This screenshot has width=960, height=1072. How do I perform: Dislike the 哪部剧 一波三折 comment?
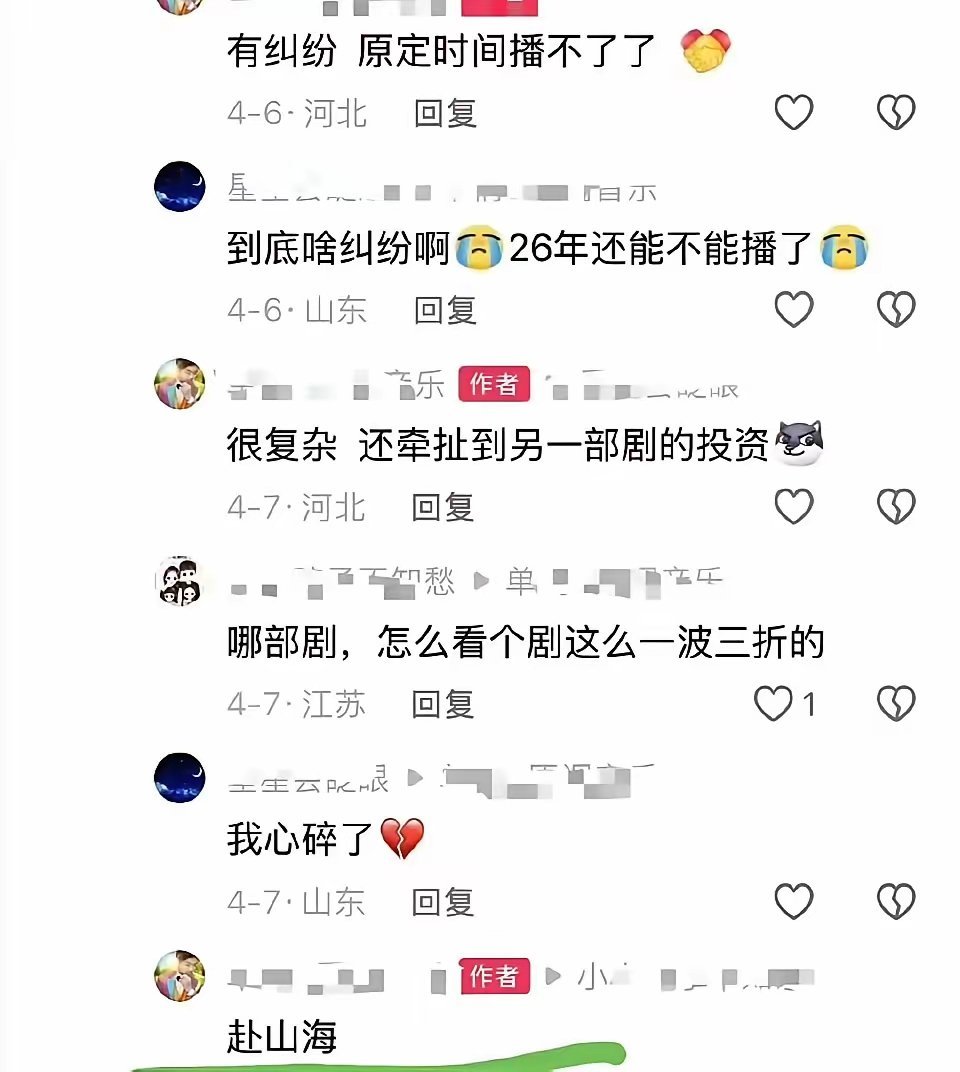896,704
